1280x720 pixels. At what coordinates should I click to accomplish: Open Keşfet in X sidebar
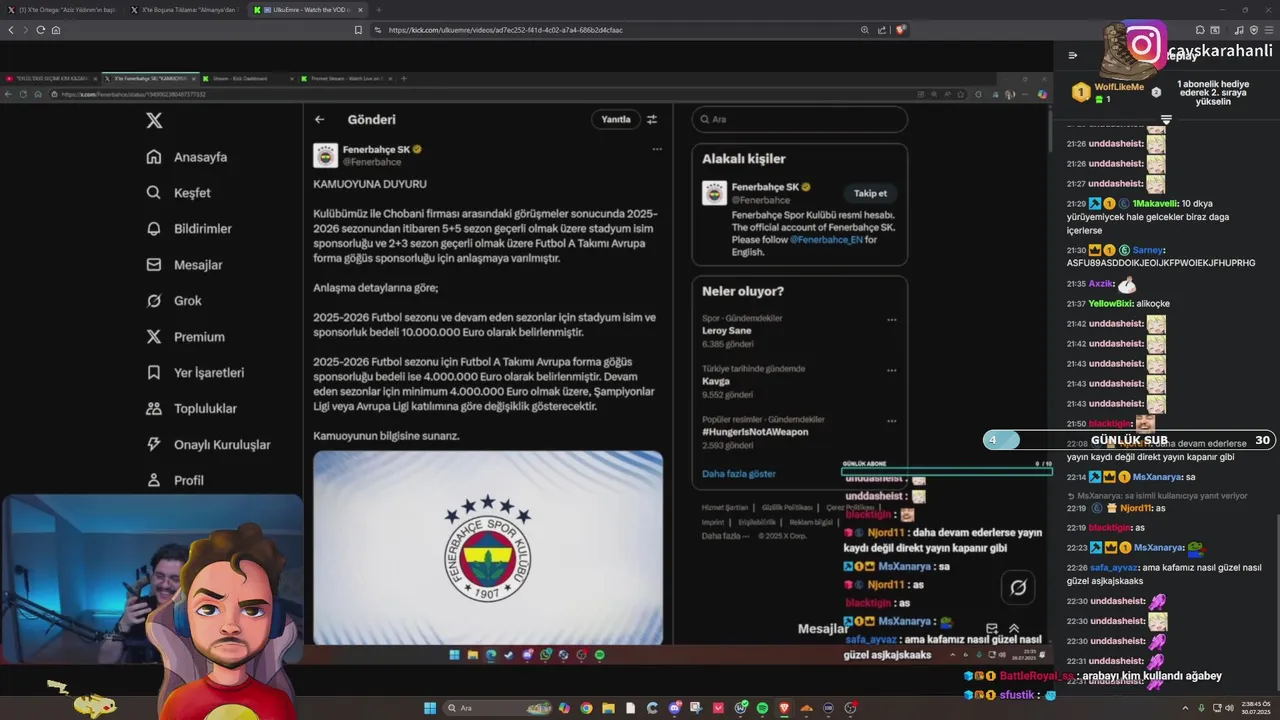[179, 193]
